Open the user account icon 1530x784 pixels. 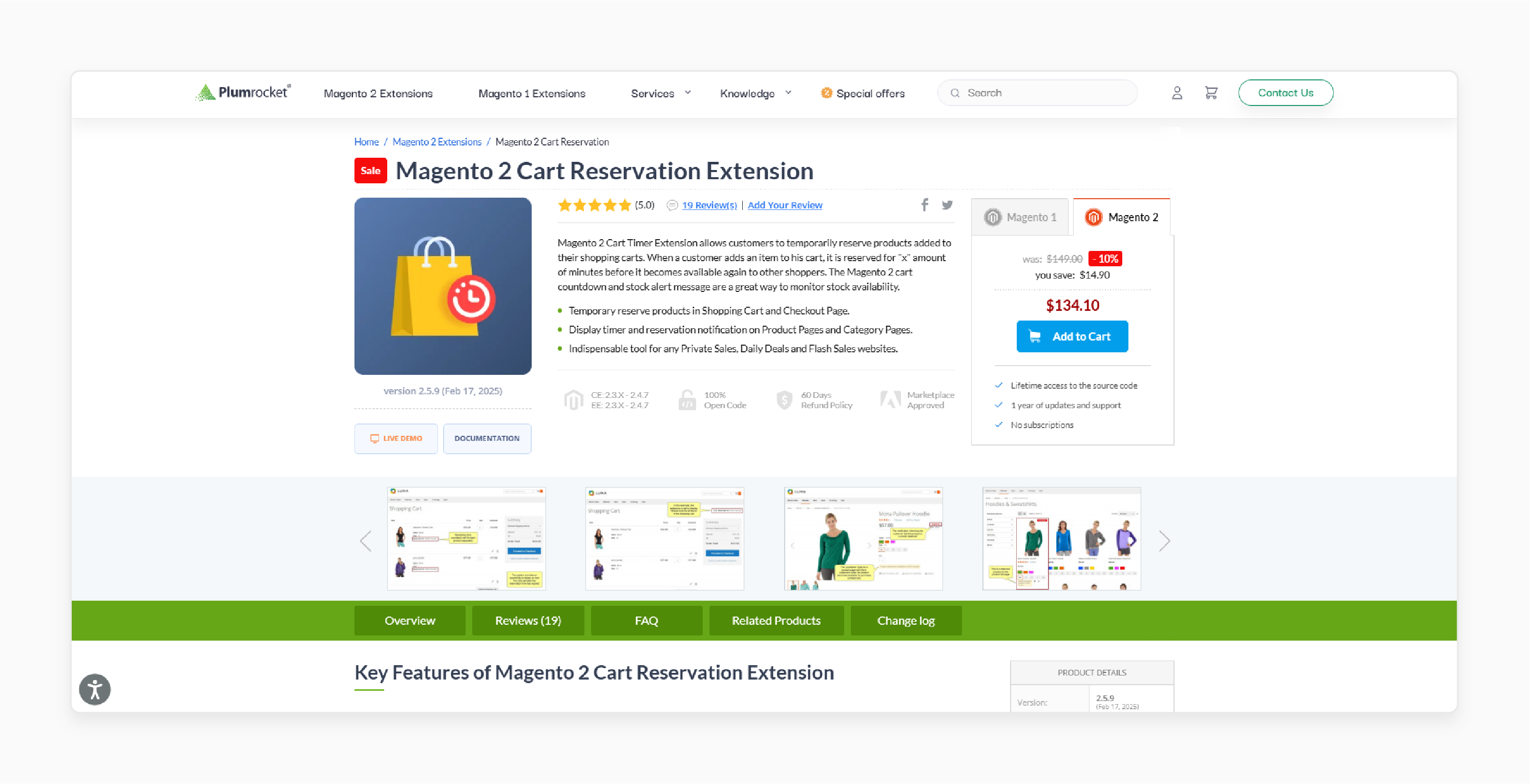pos(1177,93)
